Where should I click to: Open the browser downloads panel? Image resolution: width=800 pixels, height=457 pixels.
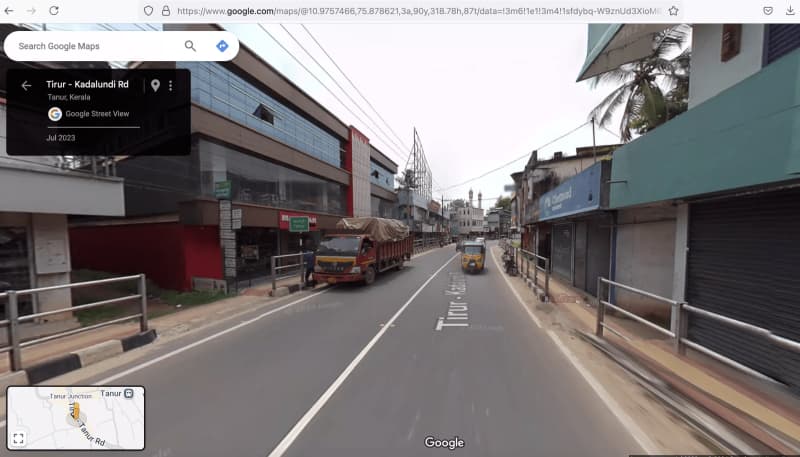click(x=790, y=10)
